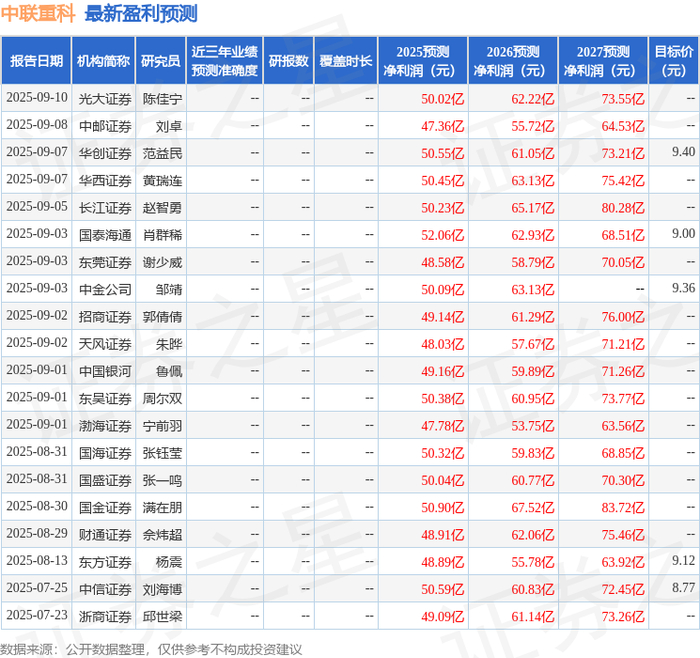Select researcher 张钰莹

(x=162, y=453)
